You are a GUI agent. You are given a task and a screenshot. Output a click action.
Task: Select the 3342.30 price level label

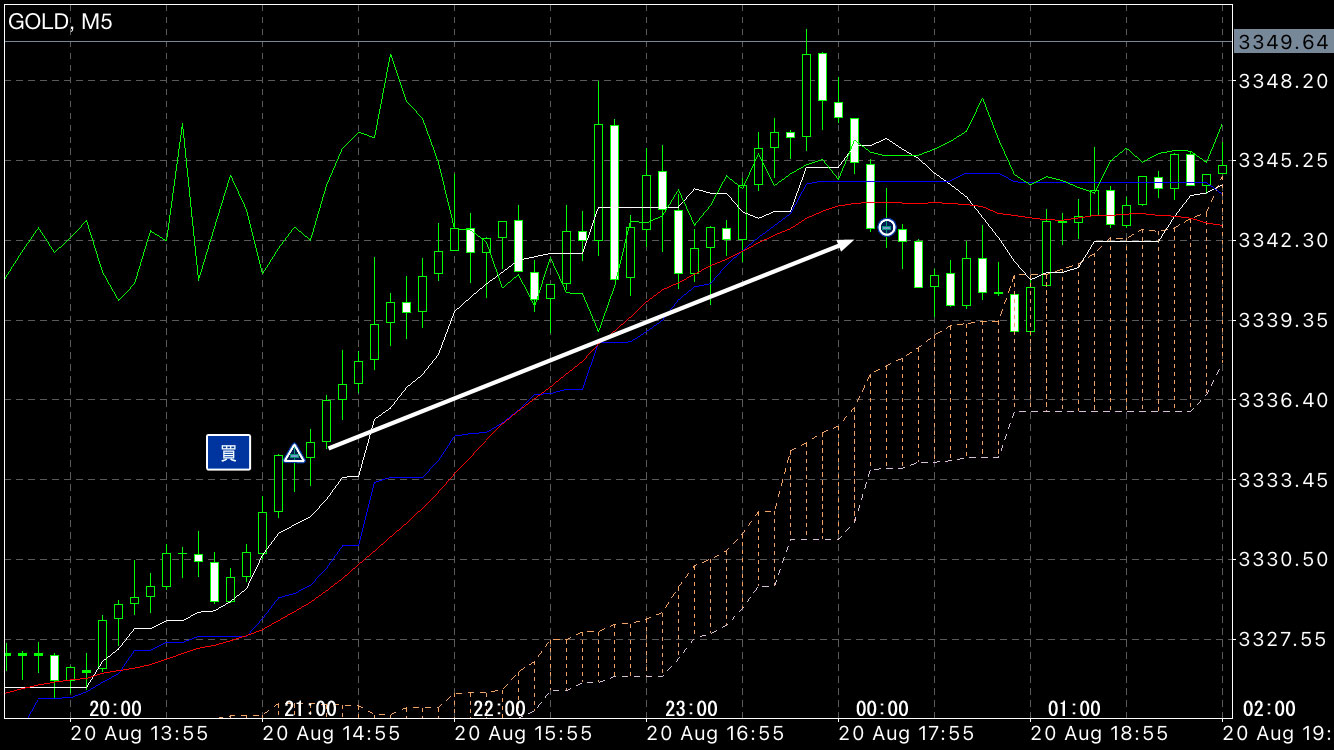tap(1283, 240)
